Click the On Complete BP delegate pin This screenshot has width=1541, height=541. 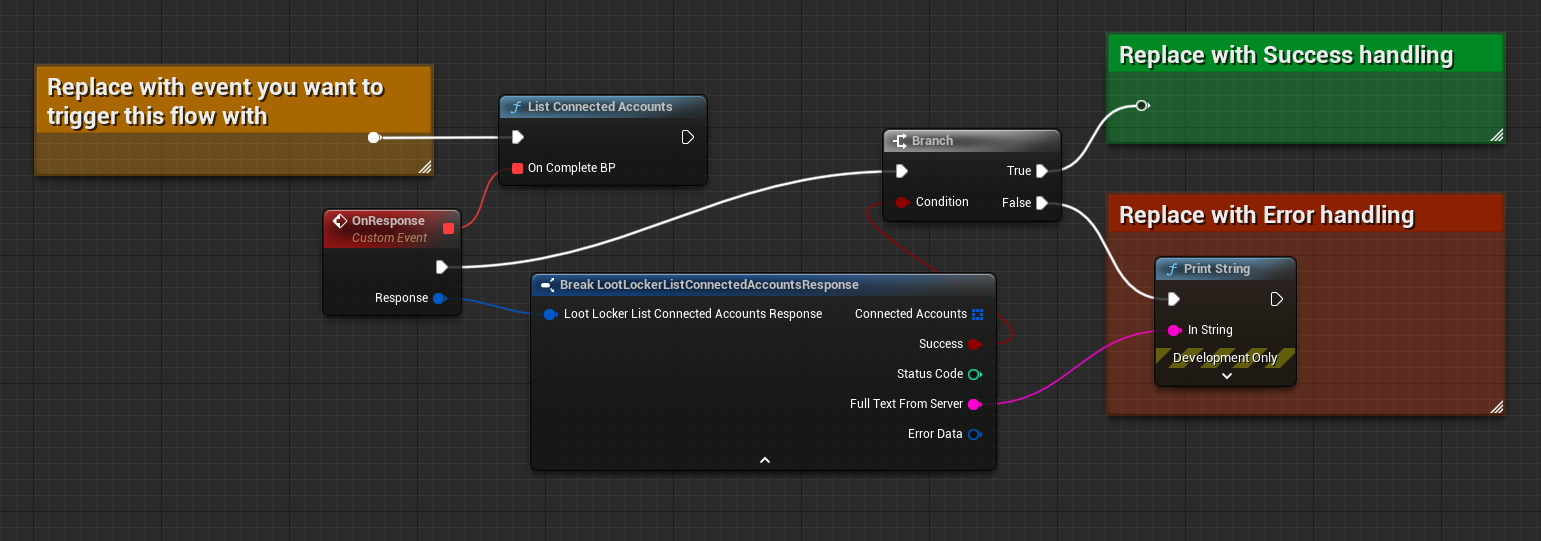click(x=517, y=168)
